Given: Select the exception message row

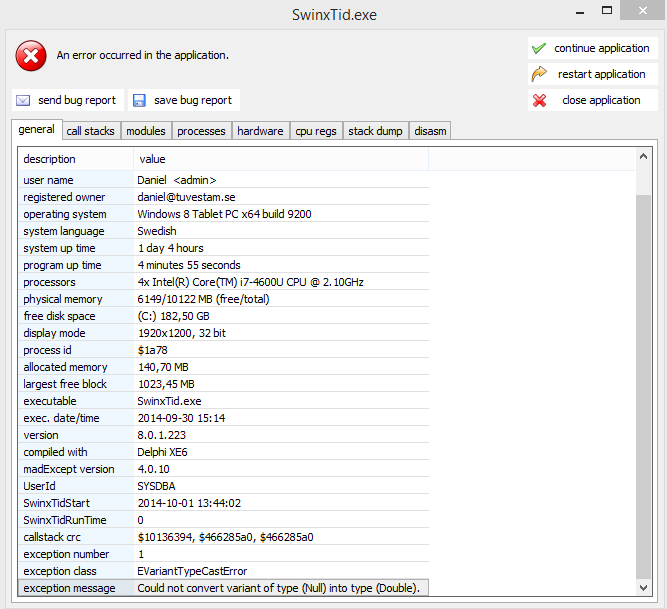Looking at the screenshot, I should coord(223,588).
